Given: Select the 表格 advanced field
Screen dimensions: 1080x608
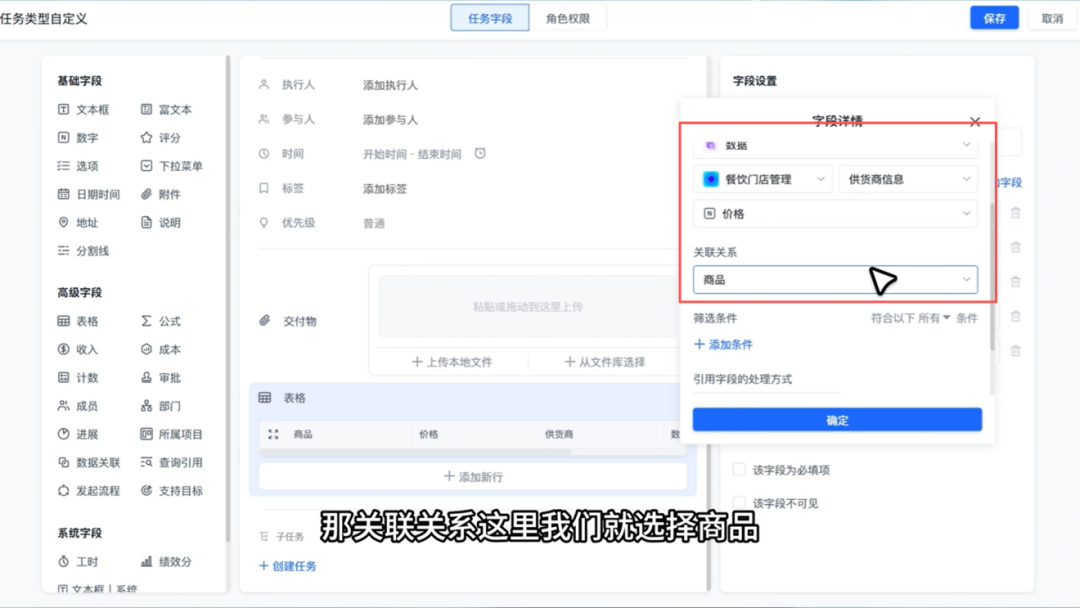Looking at the screenshot, I should coord(78,321).
